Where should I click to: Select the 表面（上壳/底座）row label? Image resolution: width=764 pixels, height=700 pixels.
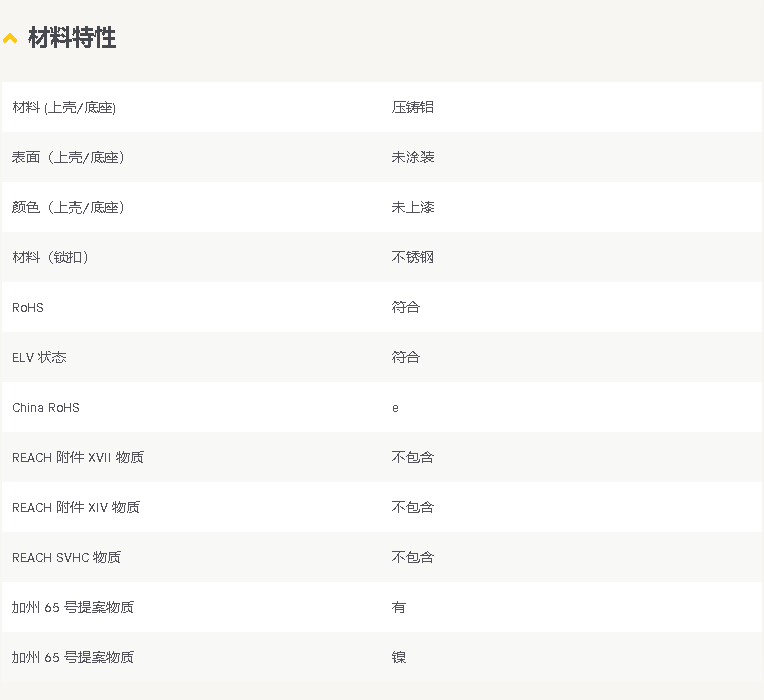coord(68,157)
